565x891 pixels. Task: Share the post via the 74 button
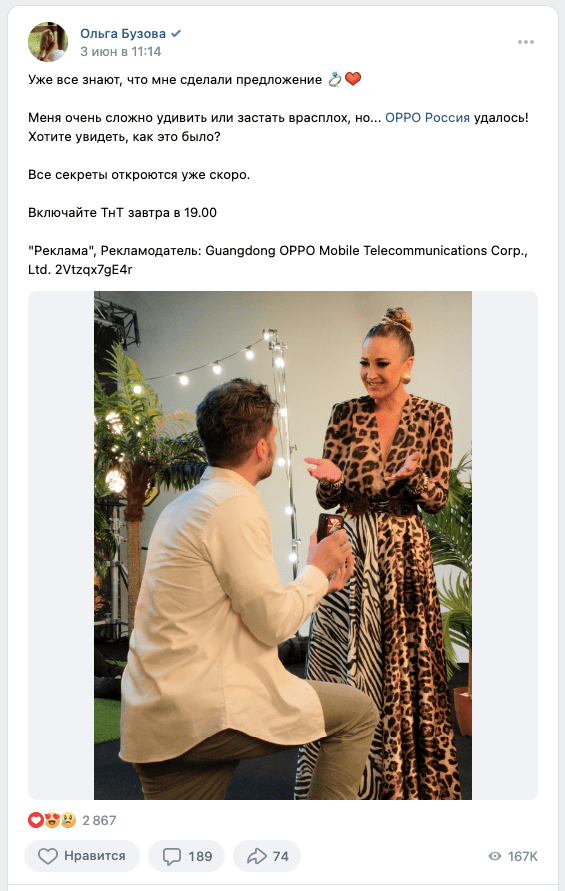coord(267,856)
